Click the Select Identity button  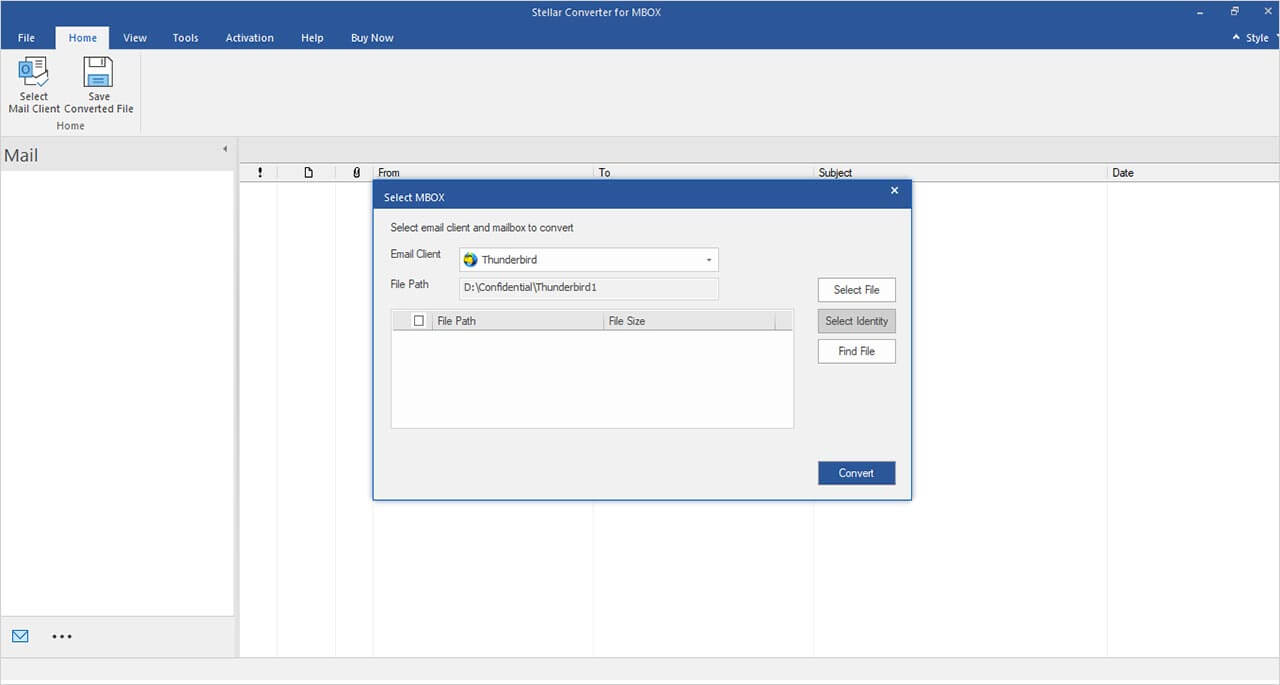click(x=856, y=321)
